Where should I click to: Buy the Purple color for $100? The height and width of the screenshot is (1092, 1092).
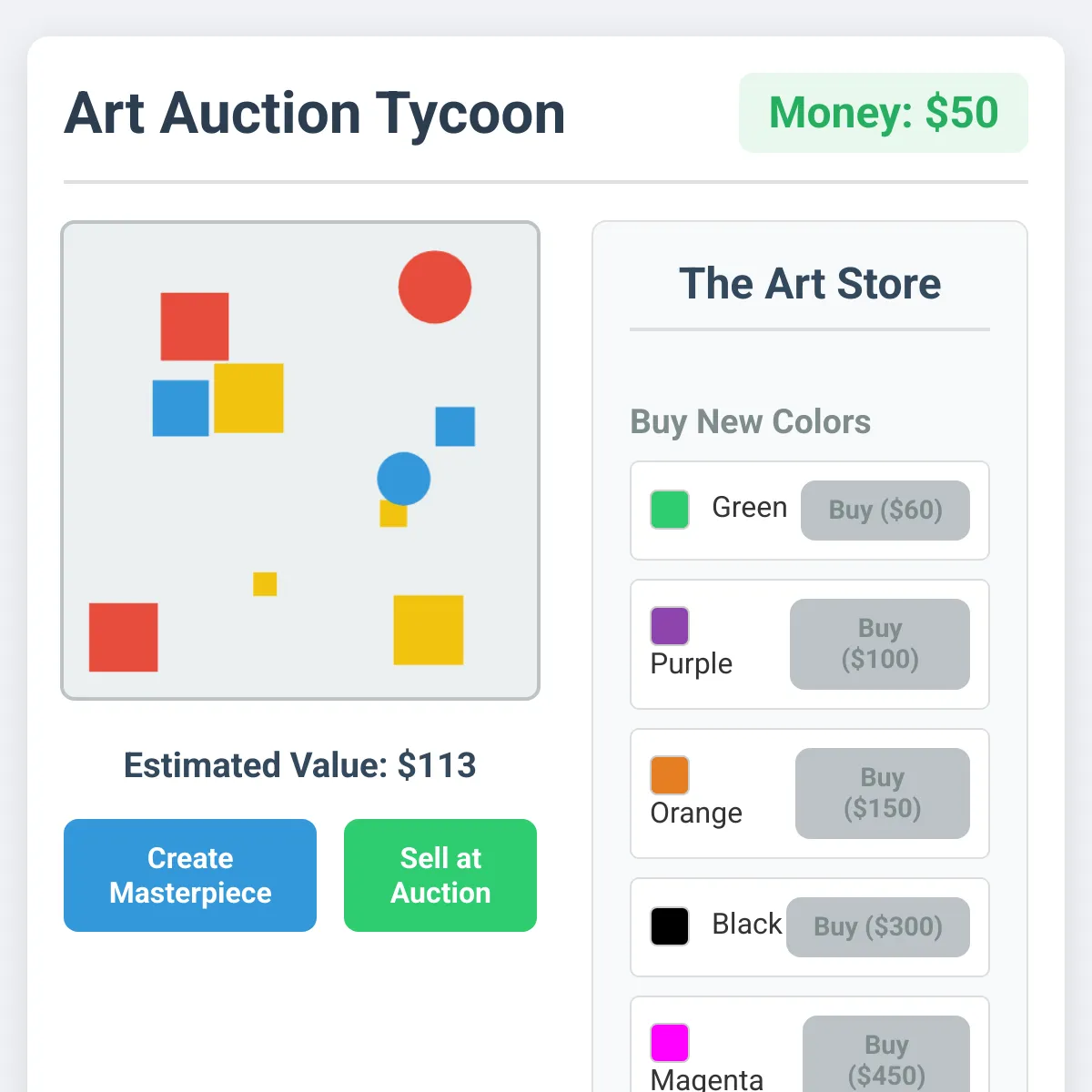[880, 644]
